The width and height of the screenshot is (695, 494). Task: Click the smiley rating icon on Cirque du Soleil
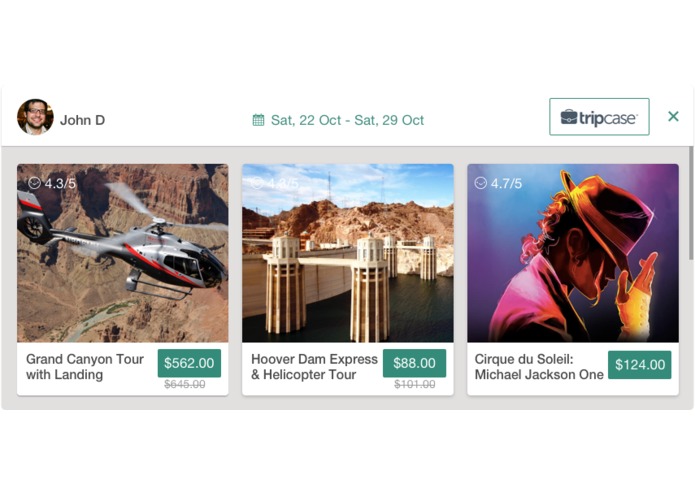(x=480, y=183)
